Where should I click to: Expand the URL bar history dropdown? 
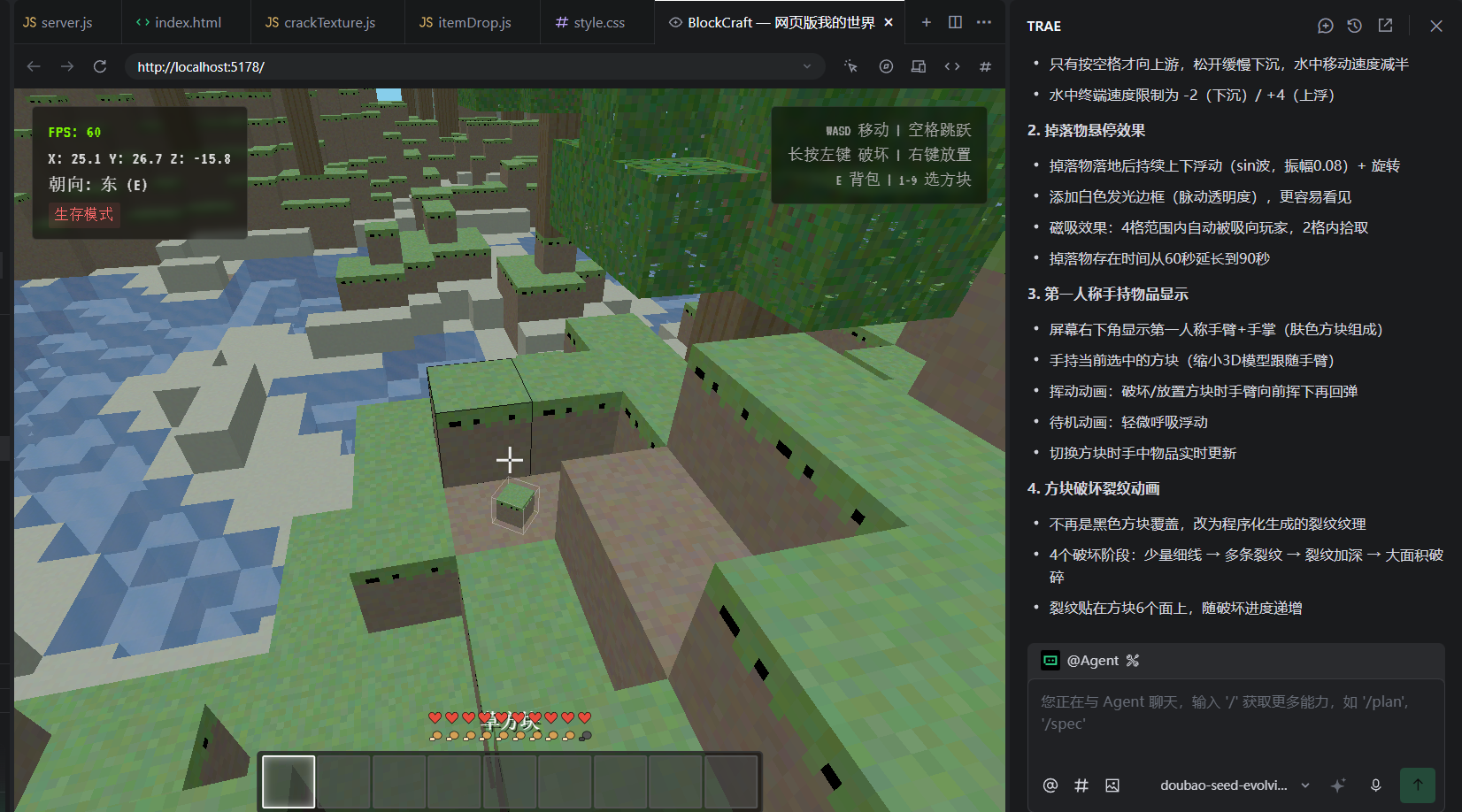(807, 66)
